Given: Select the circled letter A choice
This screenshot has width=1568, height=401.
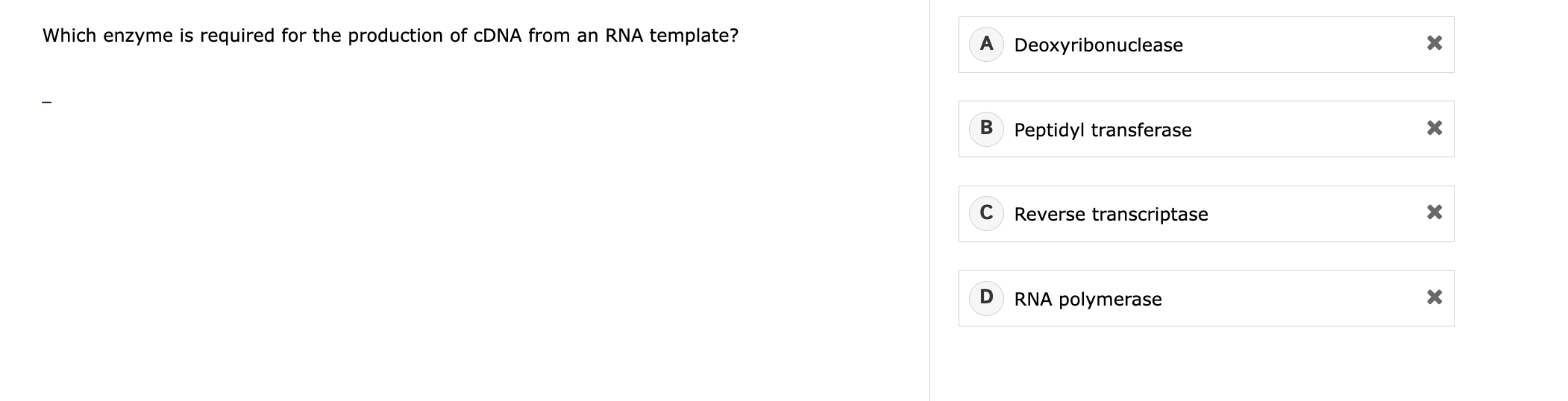Looking at the screenshot, I should [986, 44].
